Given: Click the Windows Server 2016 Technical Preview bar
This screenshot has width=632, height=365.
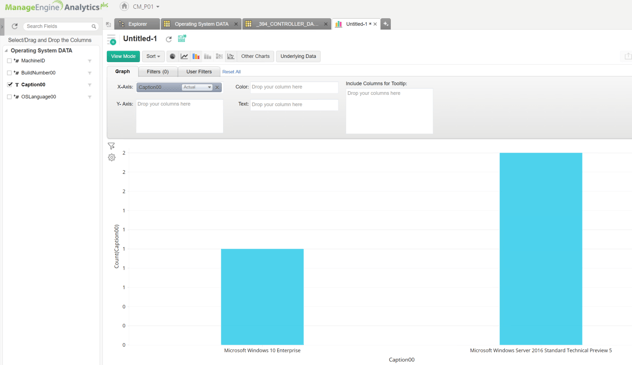Looking at the screenshot, I should pos(541,249).
